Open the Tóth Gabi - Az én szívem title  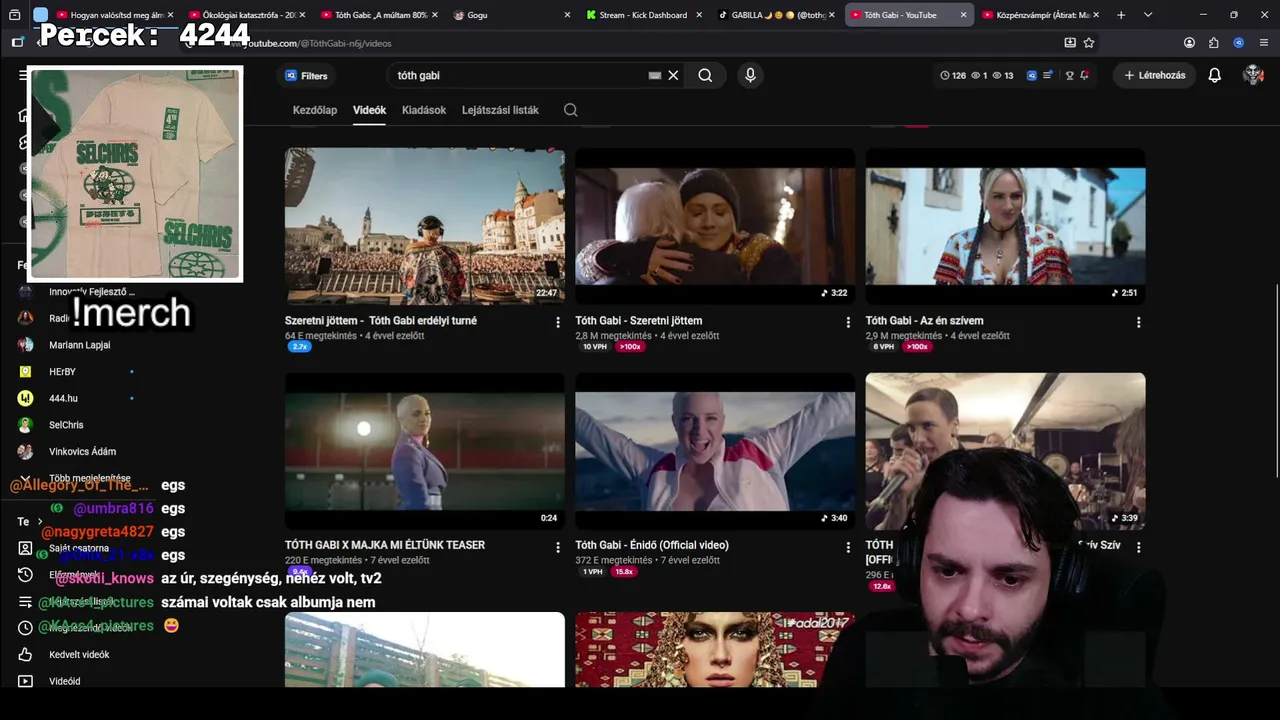click(924, 321)
